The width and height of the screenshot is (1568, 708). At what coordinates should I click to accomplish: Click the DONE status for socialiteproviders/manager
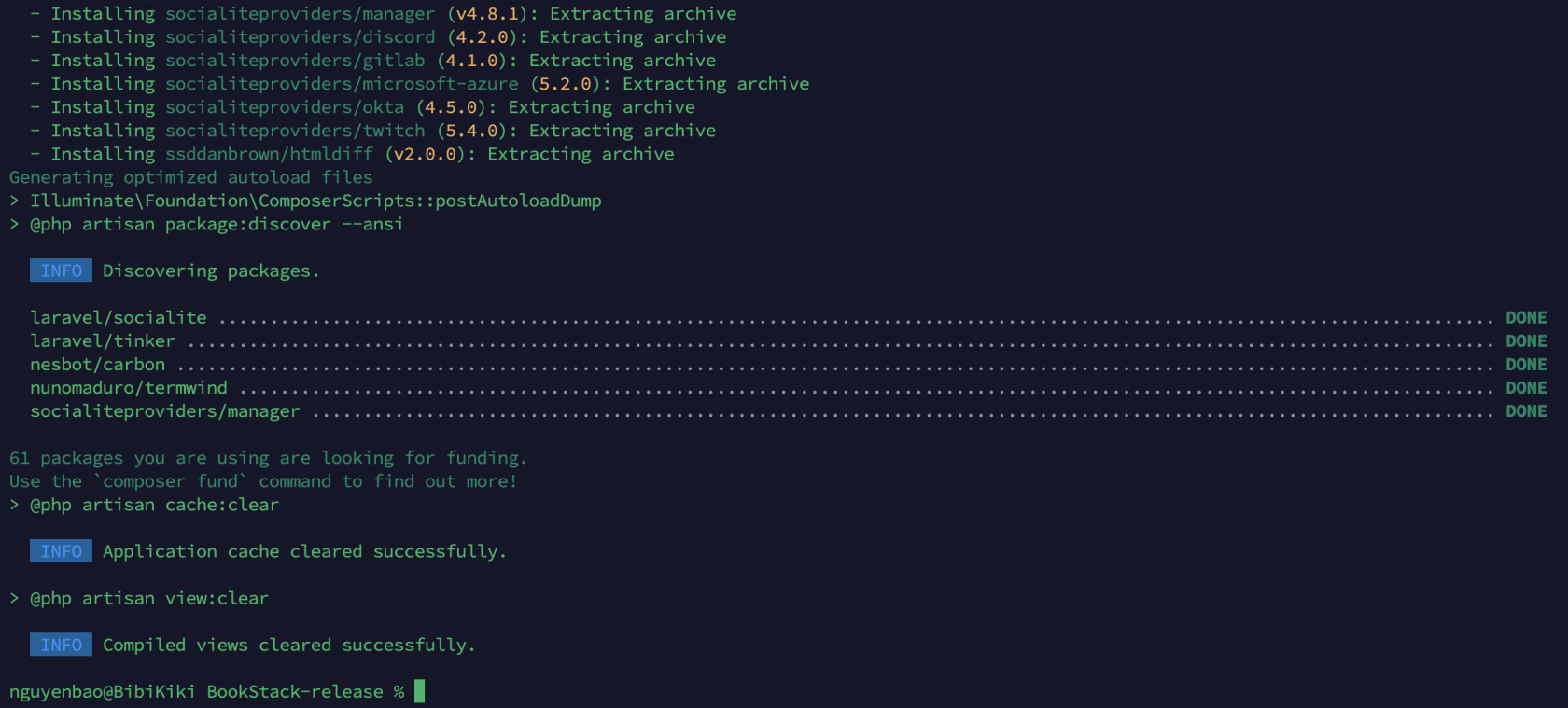pos(1525,411)
